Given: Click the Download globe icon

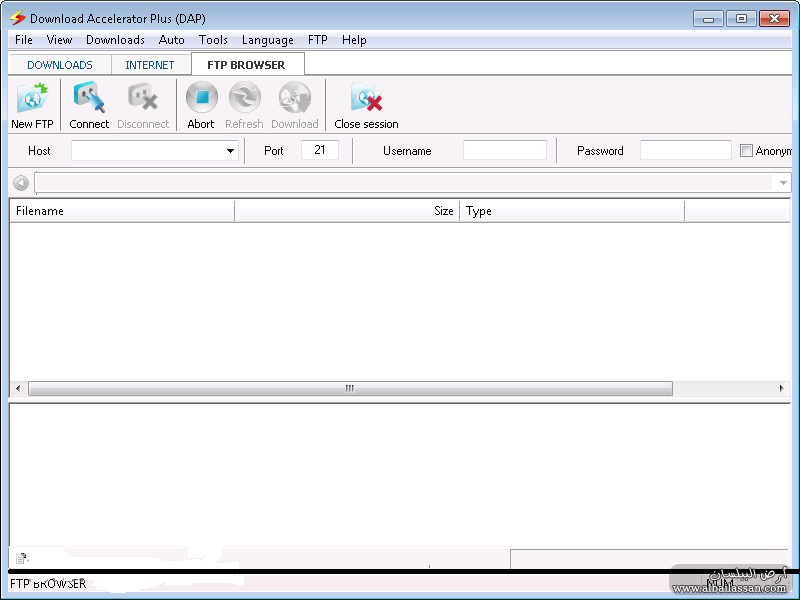Looking at the screenshot, I should tap(295, 97).
